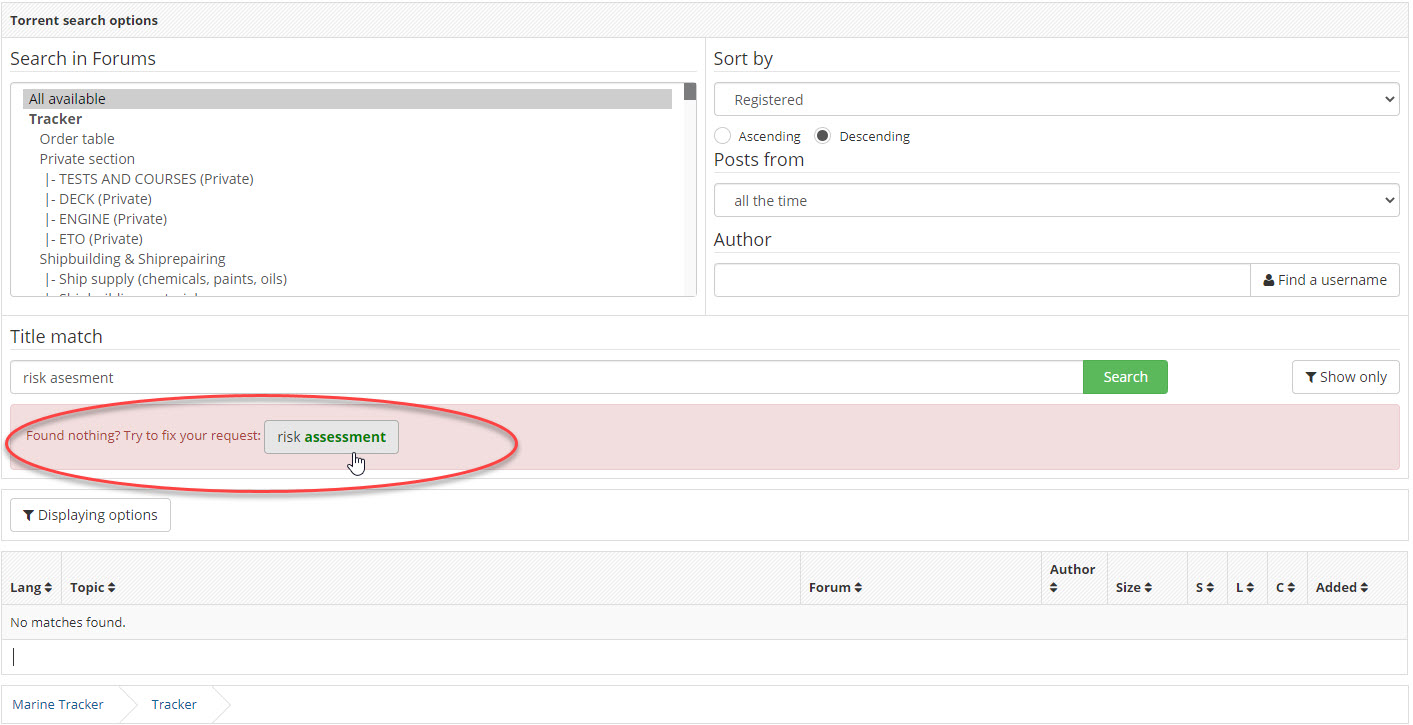Expand the Displaying options panel

click(x=90, y=515)
